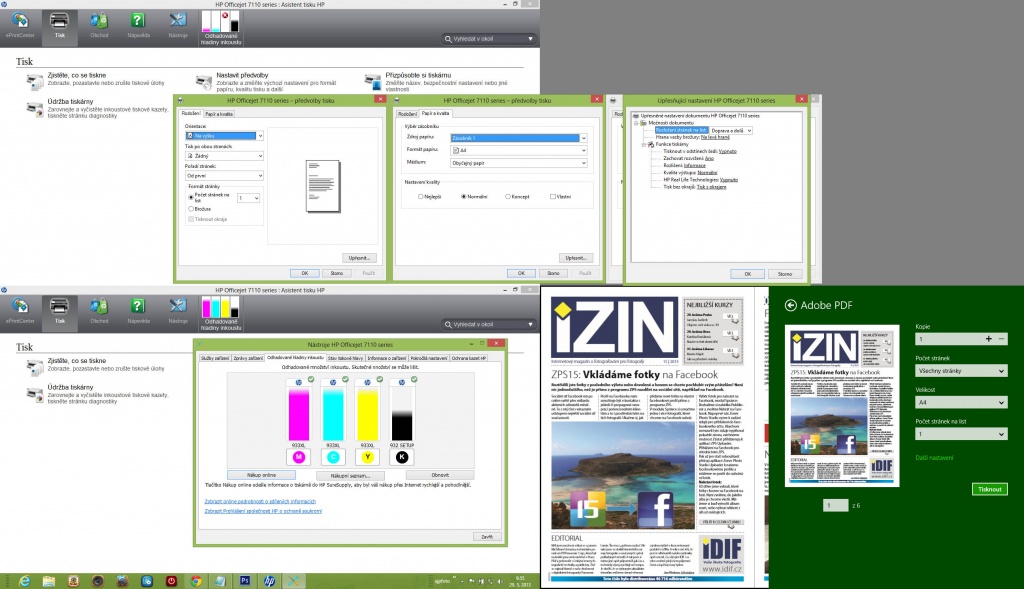
Task: Click the magenta ink level bar in Nástroje dialog
Action: click(298, 414)
